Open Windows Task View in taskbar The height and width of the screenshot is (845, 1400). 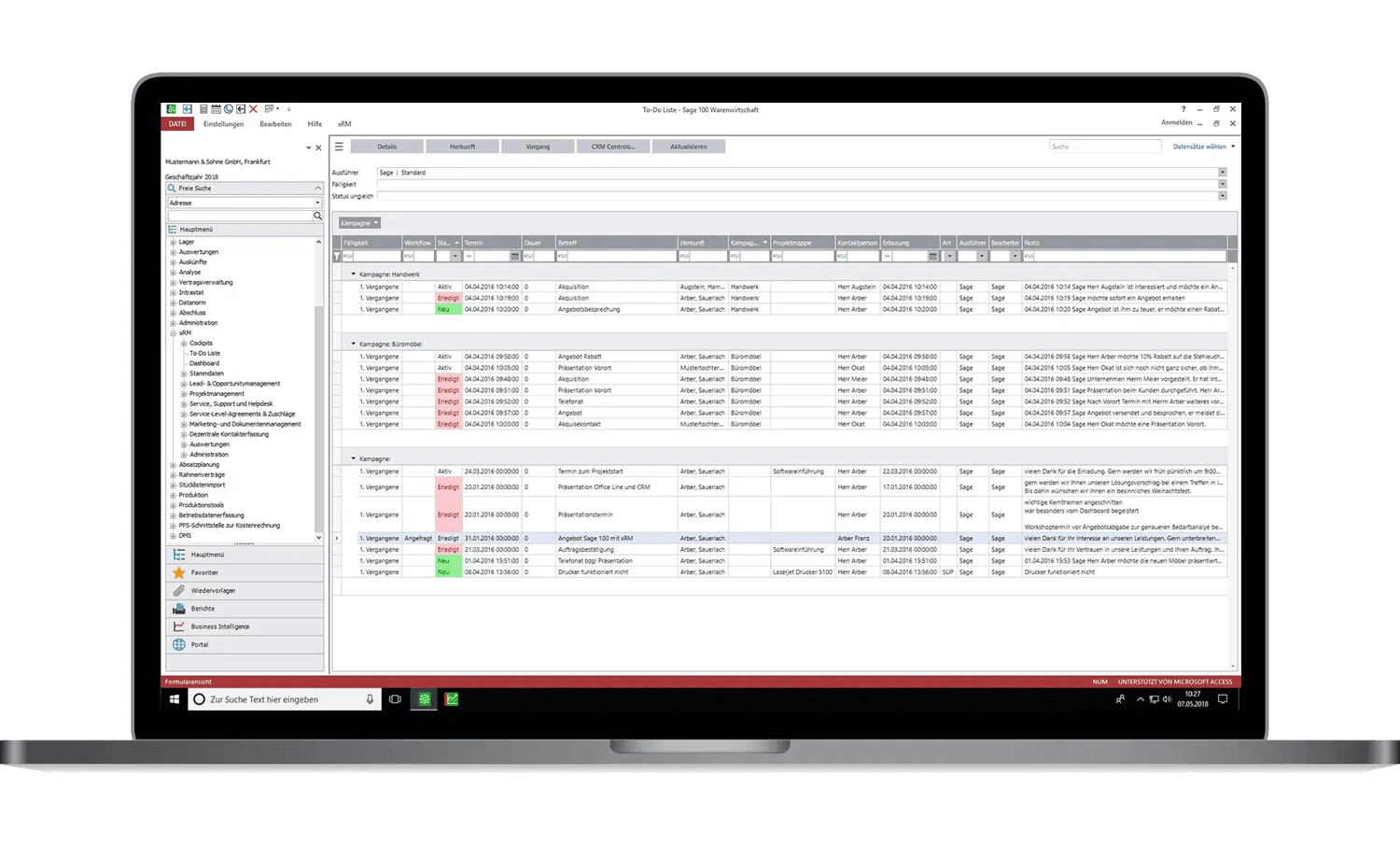click(395, 699)
